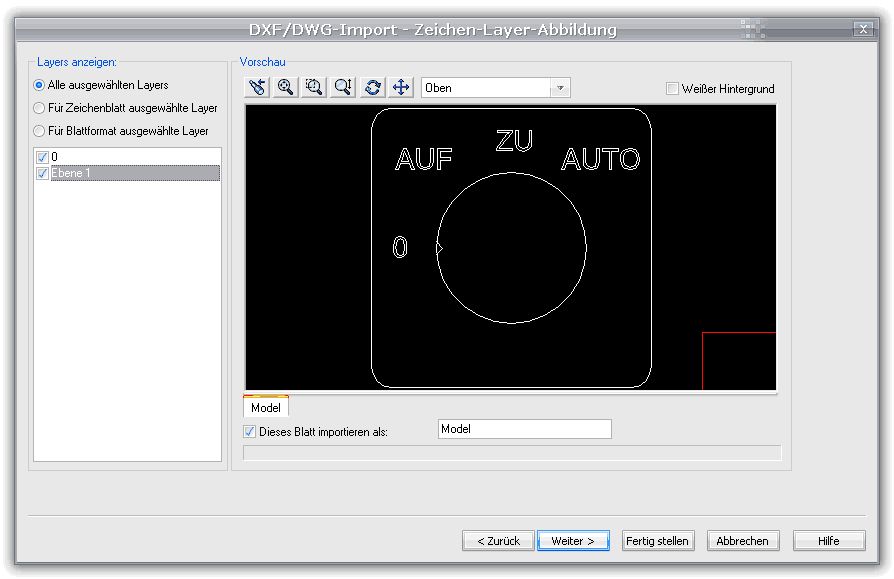Select the zoom to area tool

[x=315, y=88]
